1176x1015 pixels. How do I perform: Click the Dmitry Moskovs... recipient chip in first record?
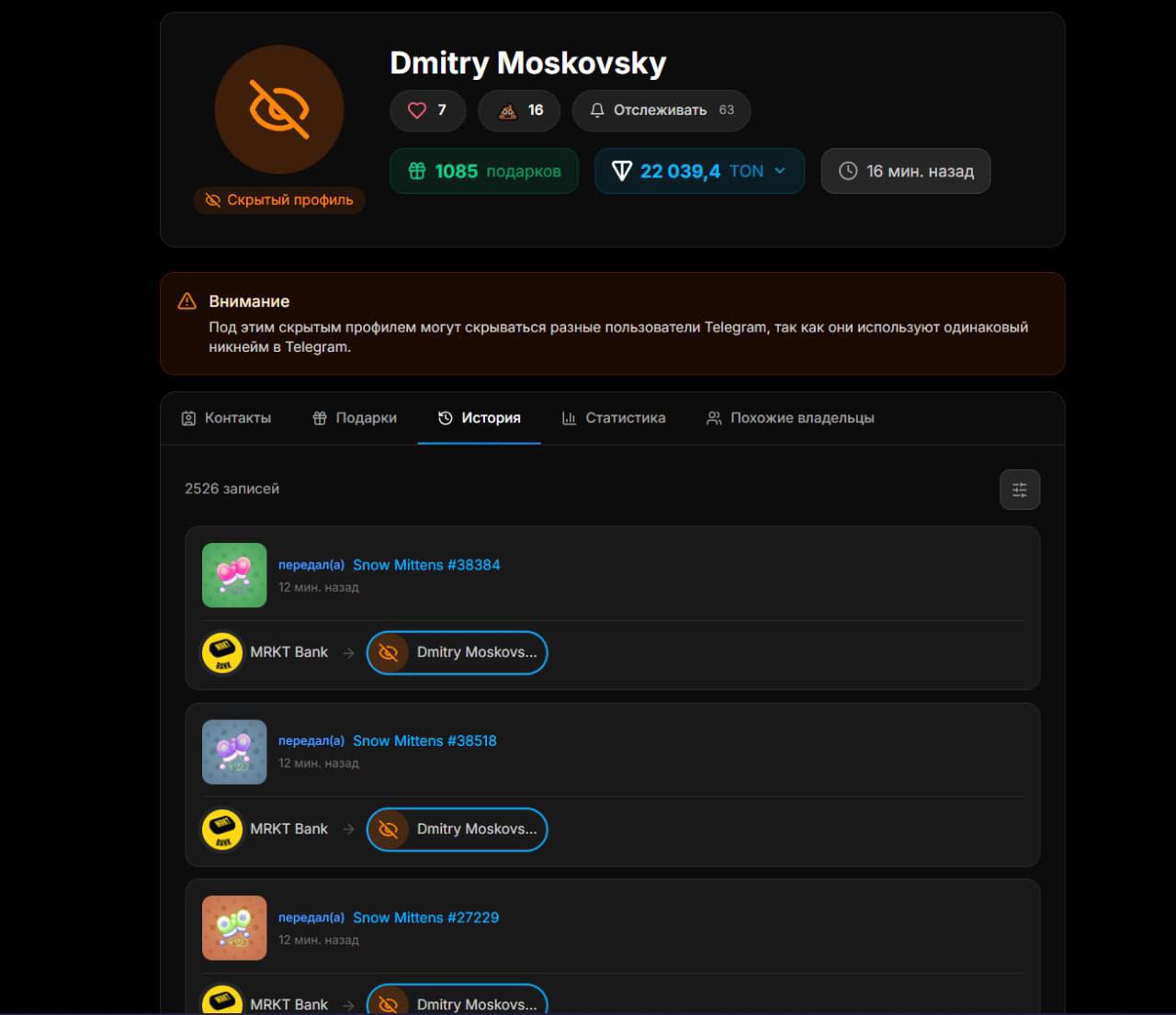(x=457, y=652)
